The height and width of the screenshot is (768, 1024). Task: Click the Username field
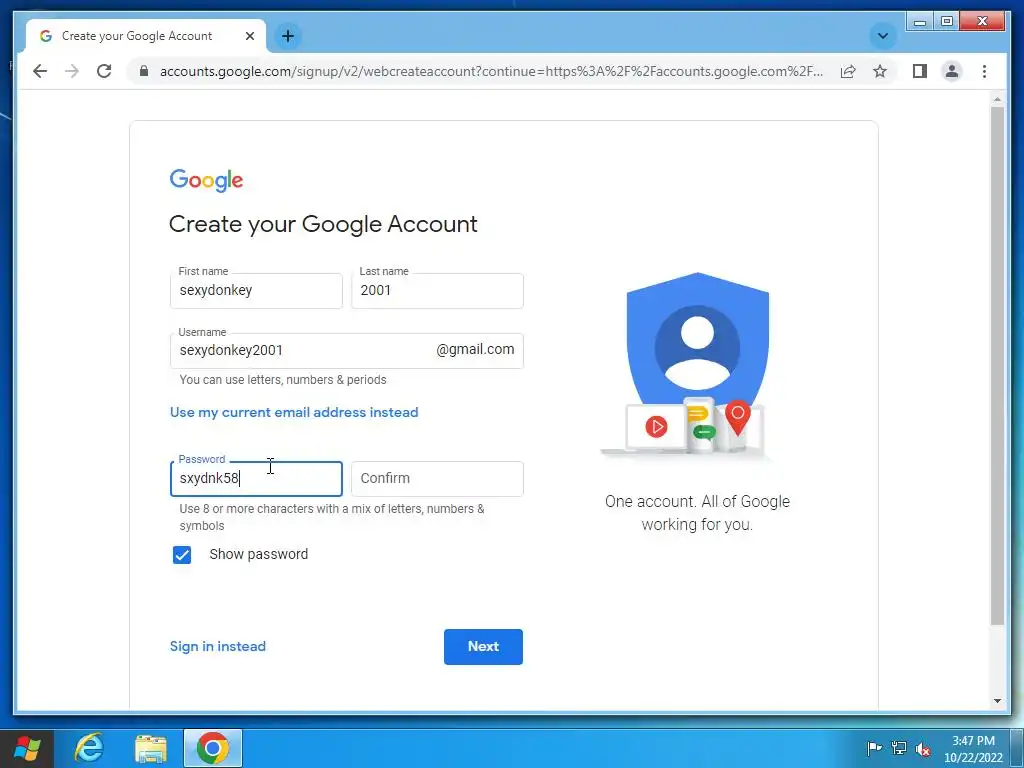pyautogui.click(x=346, y=351)
